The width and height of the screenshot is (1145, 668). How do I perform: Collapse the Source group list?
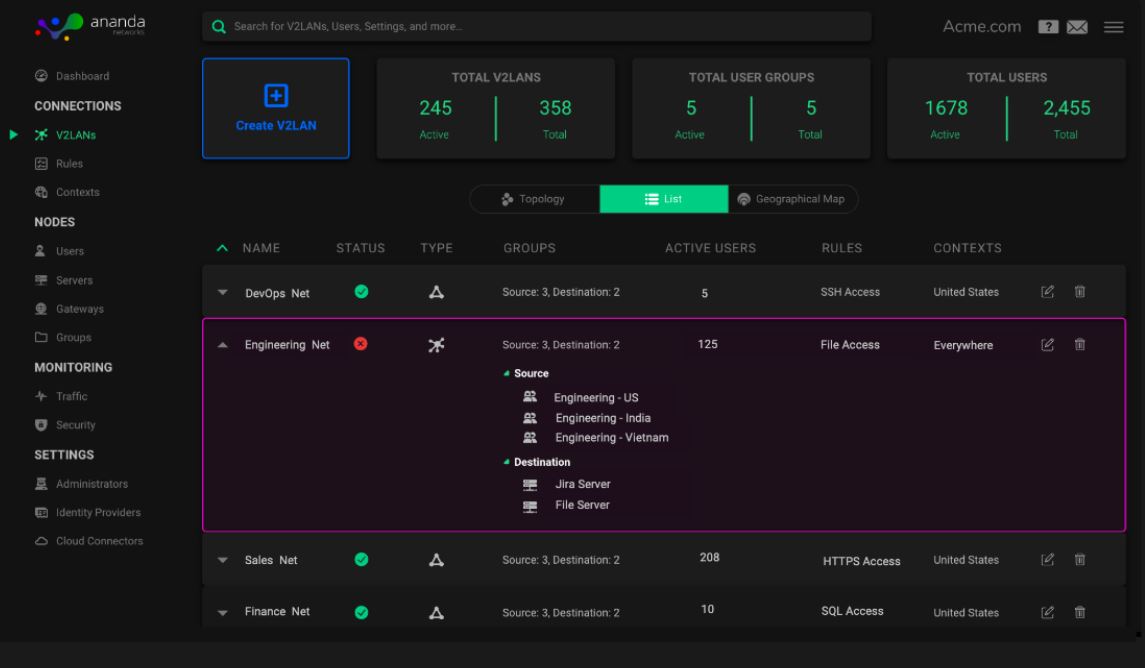point(506,374)
